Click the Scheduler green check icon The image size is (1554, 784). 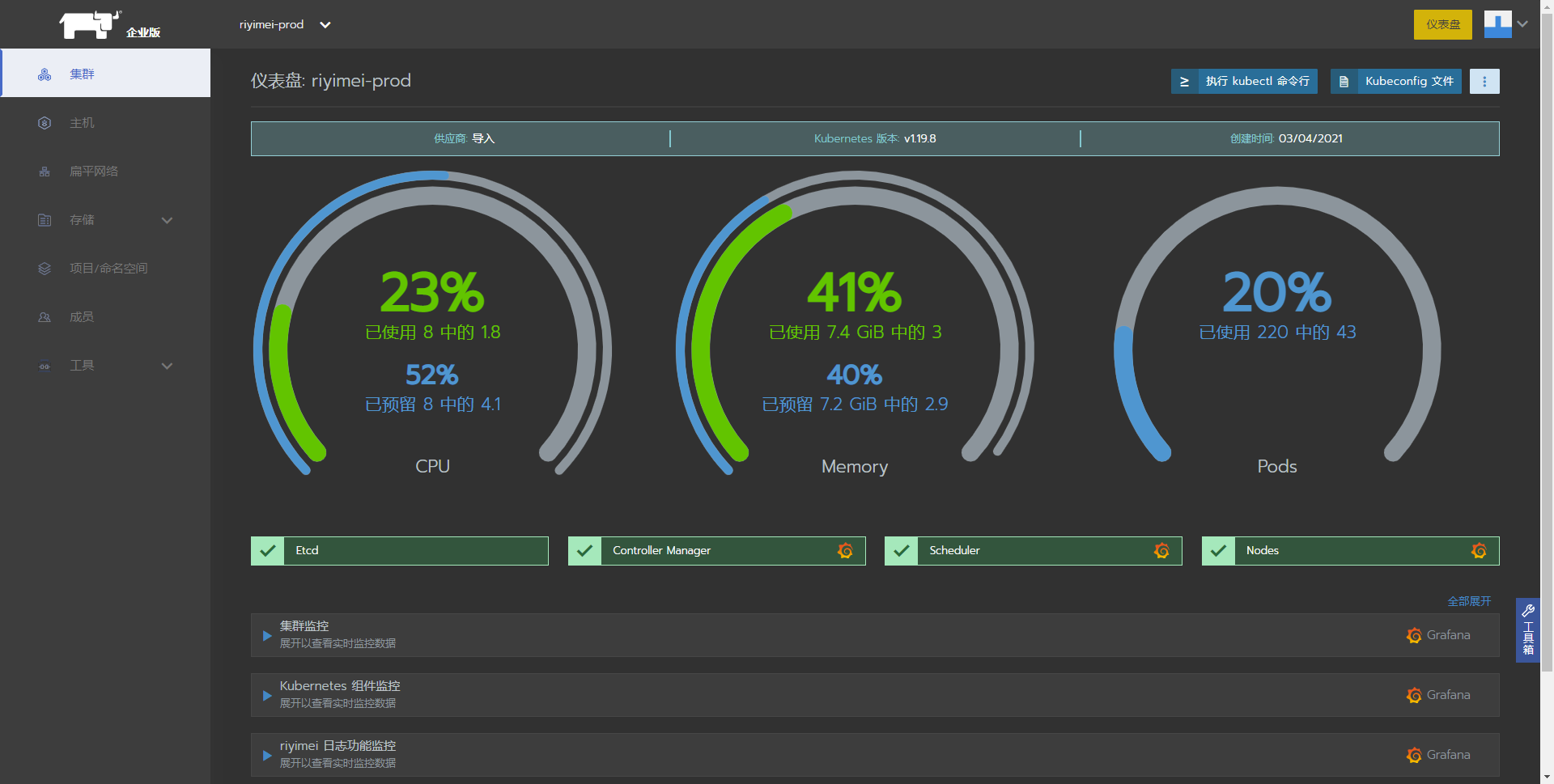902,551
